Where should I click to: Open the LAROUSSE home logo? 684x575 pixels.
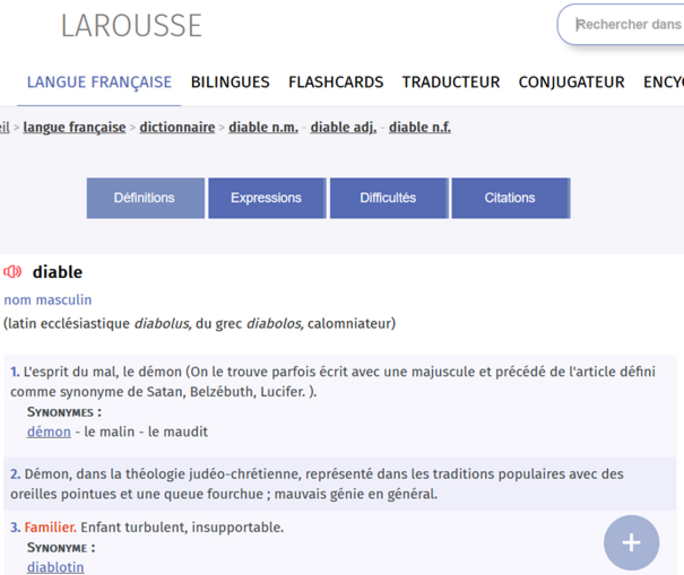[x=131, y=25]
